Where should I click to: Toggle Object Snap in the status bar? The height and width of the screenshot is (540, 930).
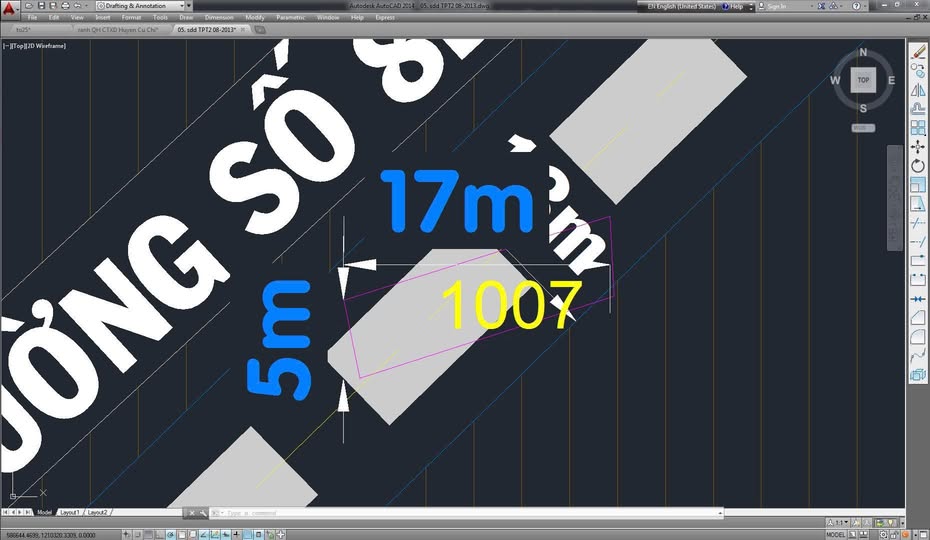pos(181,535)
